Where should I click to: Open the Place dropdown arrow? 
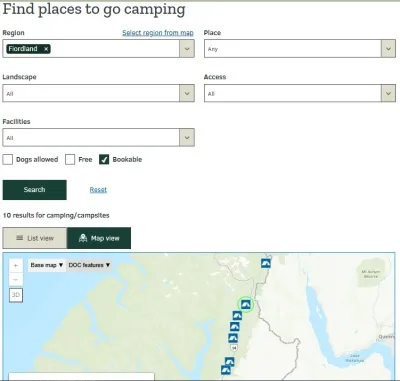[388, 49]
